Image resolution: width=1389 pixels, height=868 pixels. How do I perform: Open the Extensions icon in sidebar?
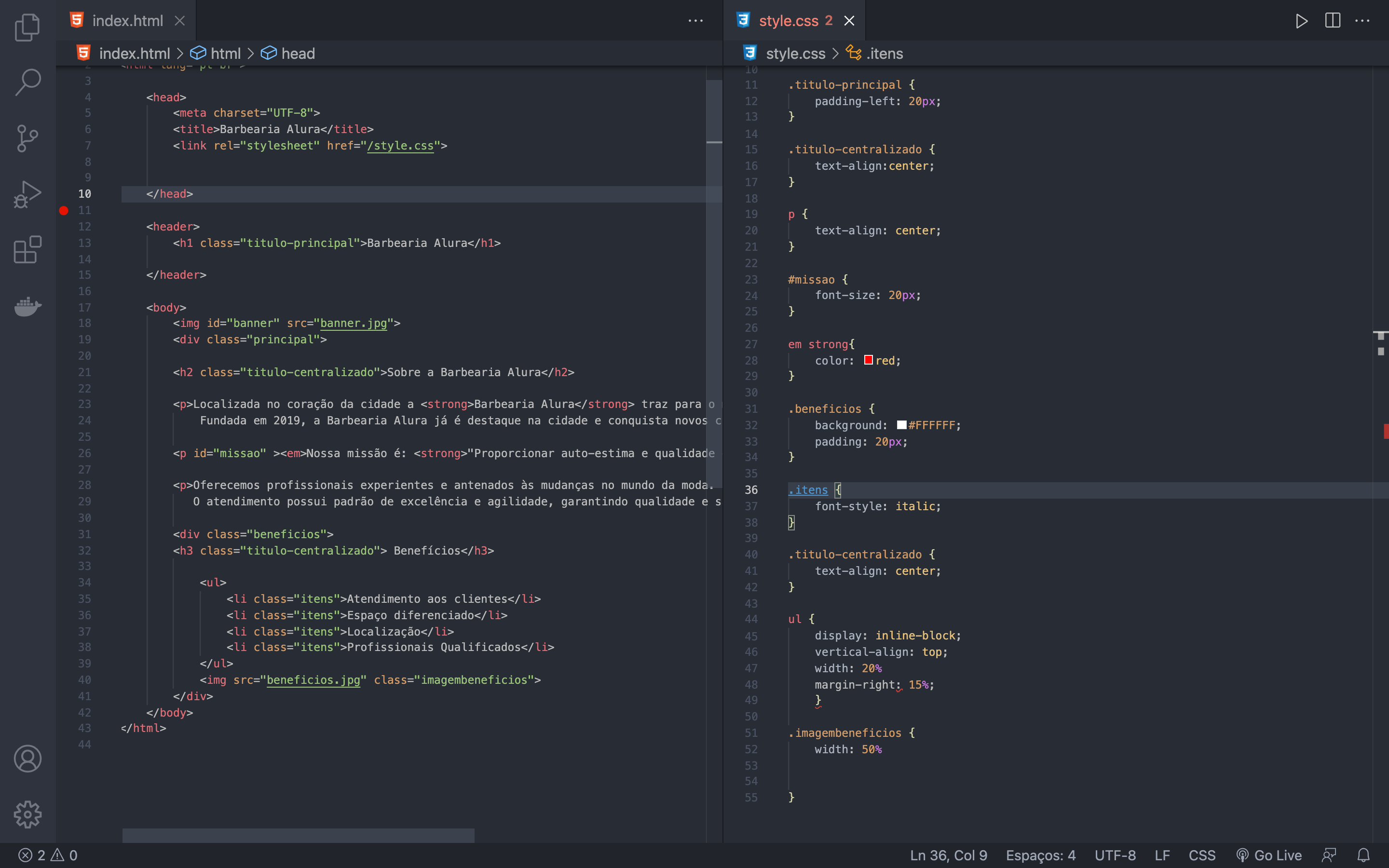tap(27, 250)
